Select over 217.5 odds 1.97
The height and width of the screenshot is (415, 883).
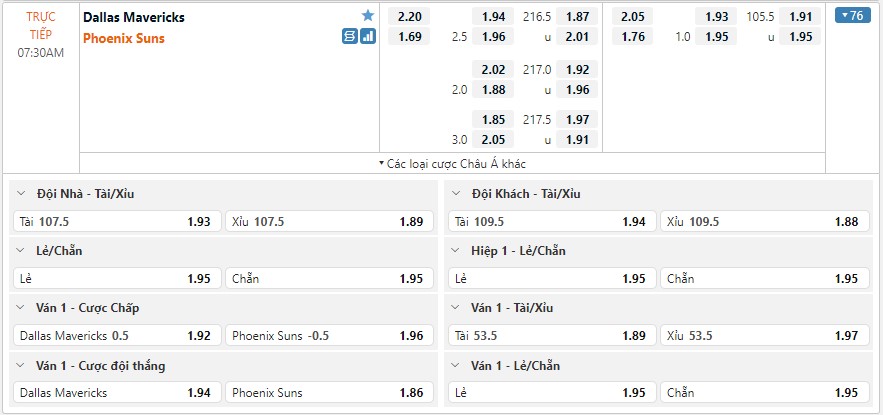pyautogui.click(x=577, y=119)
